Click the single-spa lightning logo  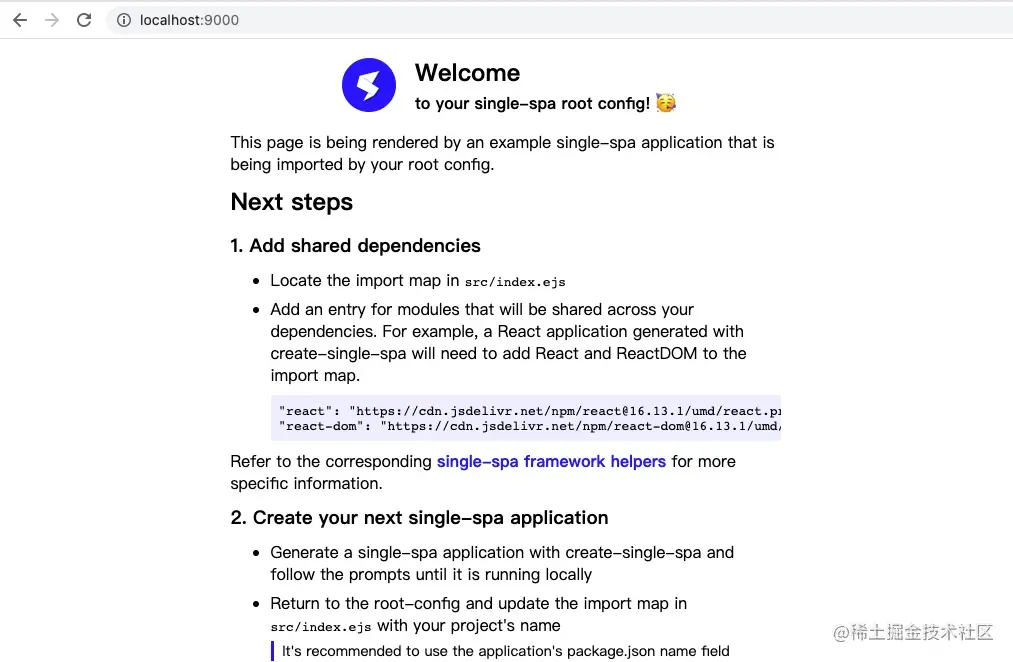click(x=369, y=85)
